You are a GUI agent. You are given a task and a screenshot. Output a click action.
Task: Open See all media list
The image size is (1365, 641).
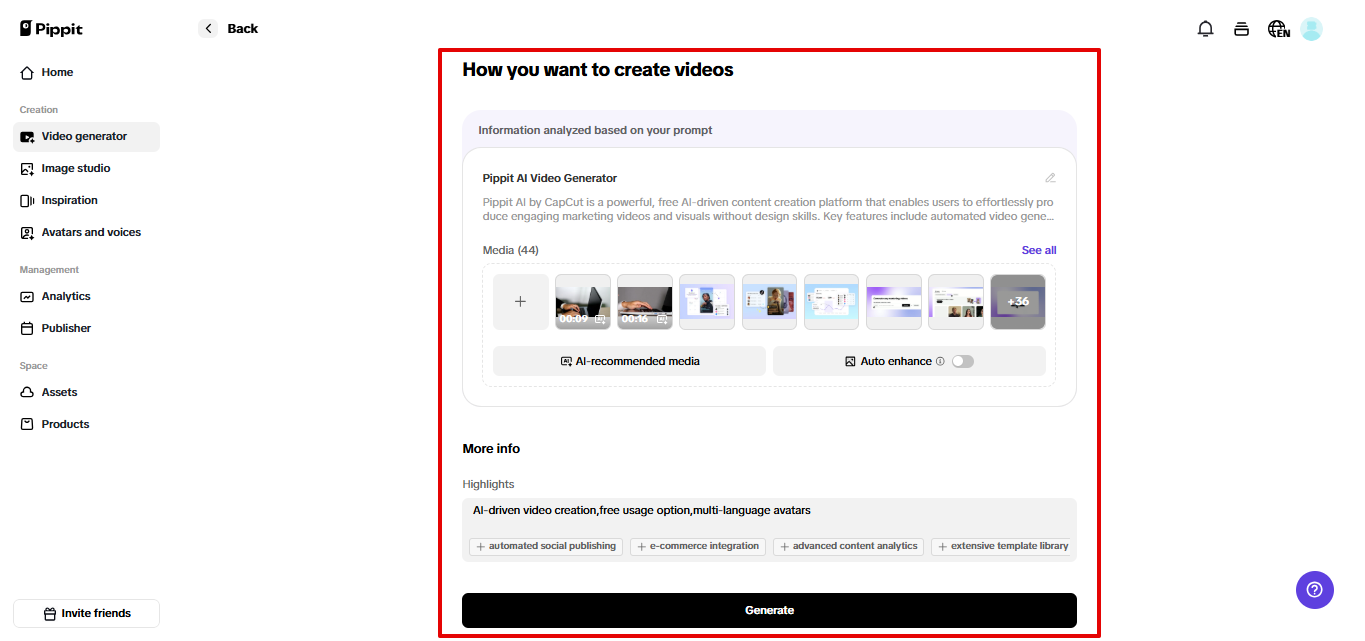1038,250
